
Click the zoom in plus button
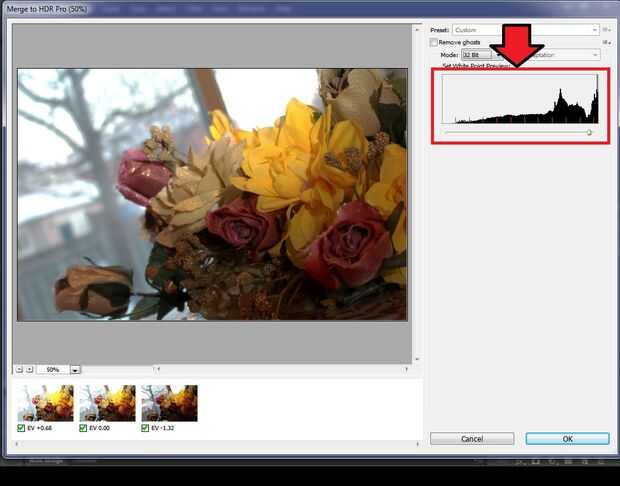tap(30, 369)
